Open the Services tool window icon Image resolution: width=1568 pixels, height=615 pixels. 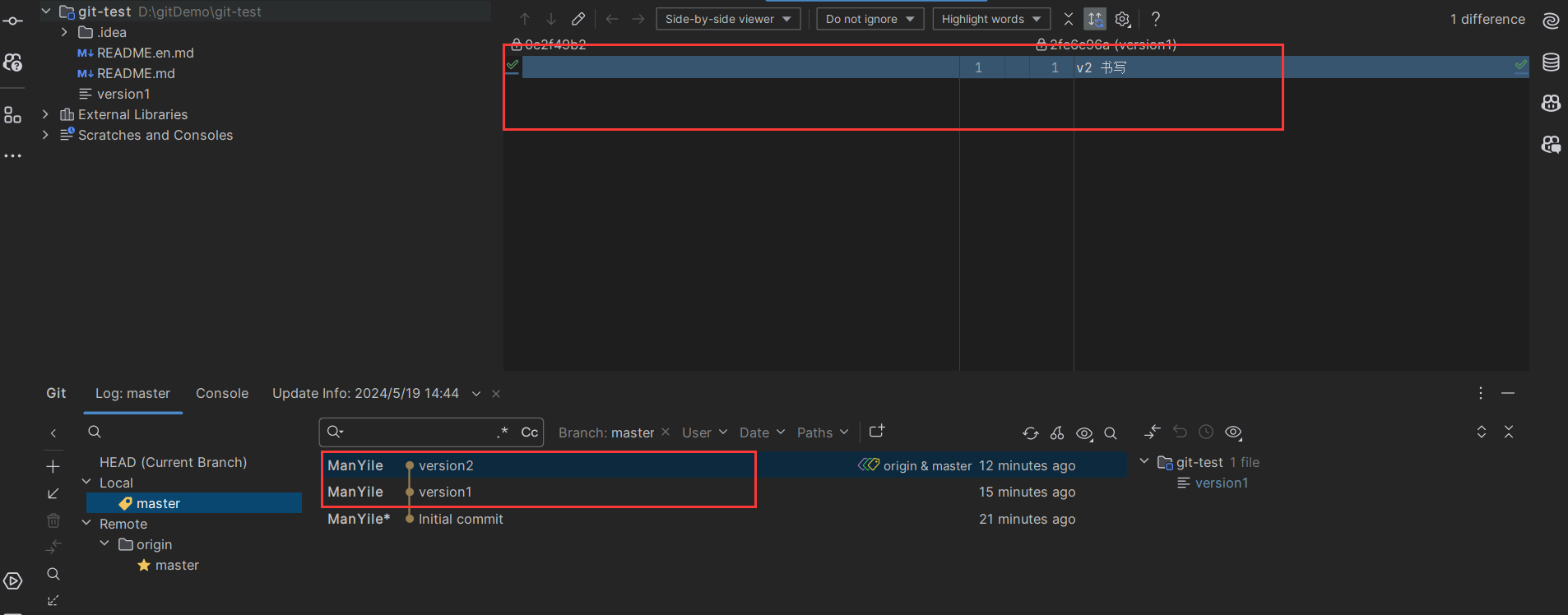click(13, 581)
